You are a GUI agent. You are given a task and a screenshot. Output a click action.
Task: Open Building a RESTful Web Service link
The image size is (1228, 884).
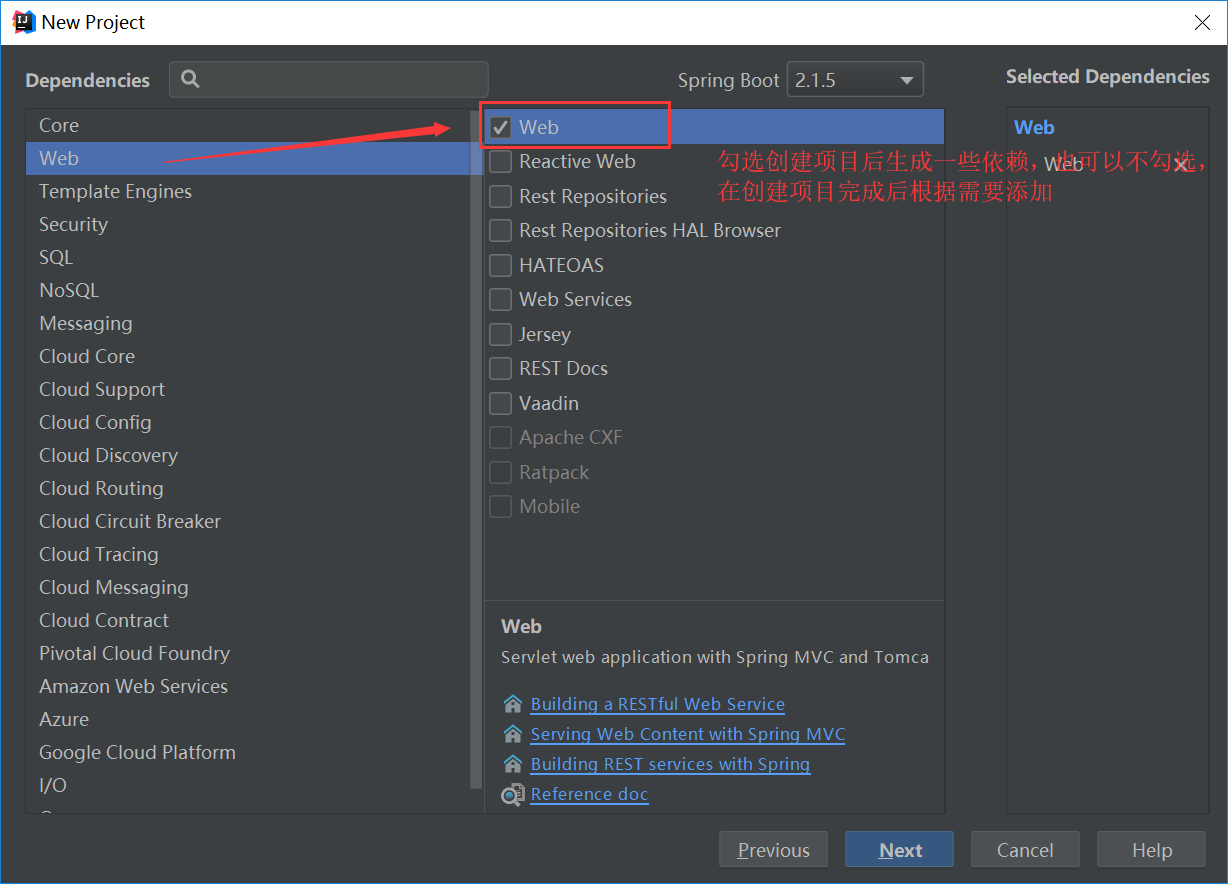(x=657, y=704)
